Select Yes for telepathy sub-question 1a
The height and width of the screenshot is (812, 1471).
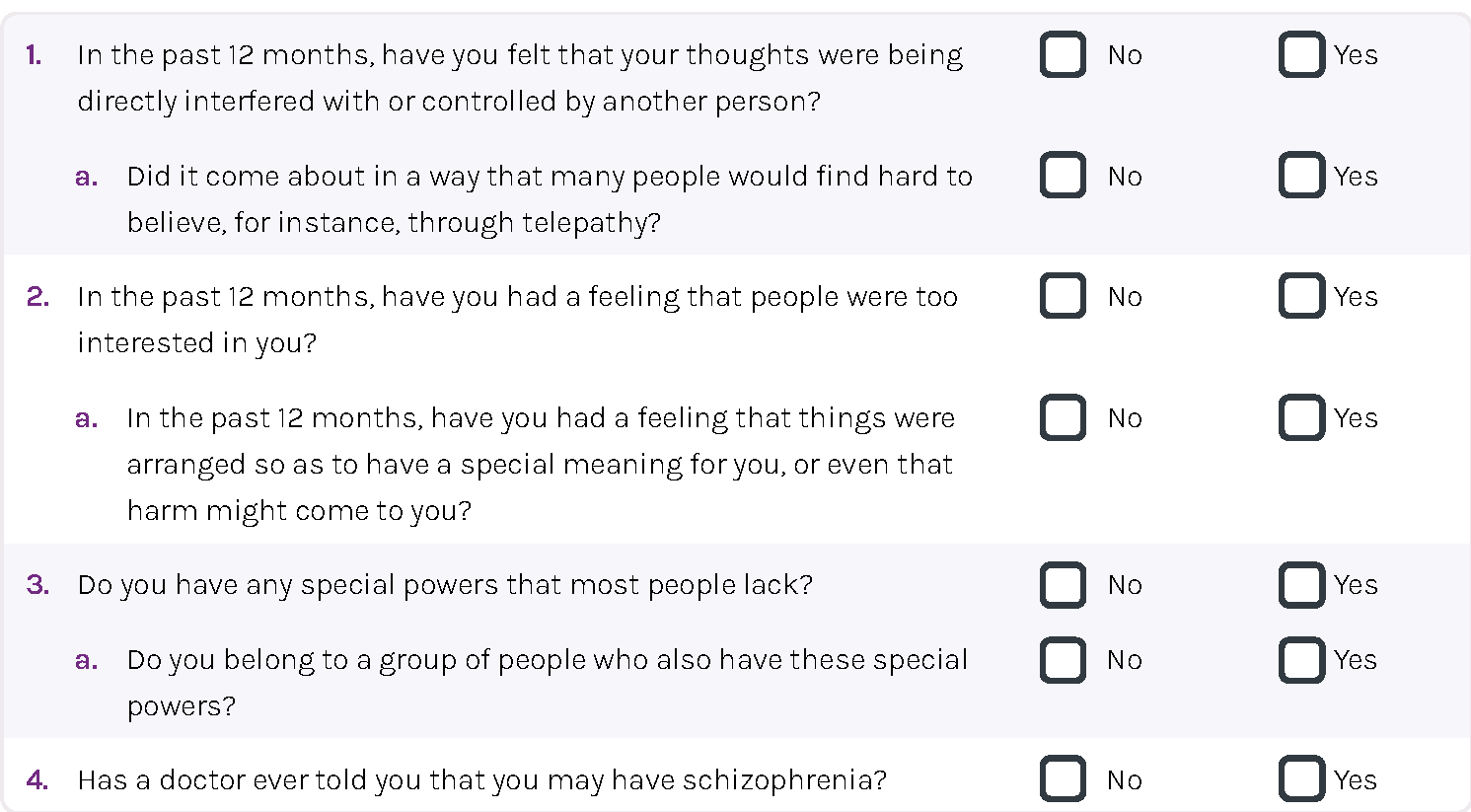pos(1301,176)
